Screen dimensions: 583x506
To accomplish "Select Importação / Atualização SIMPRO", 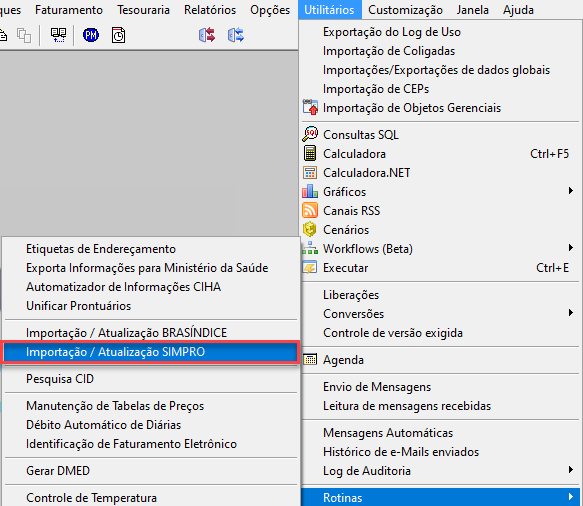I will tap(151, 352).
